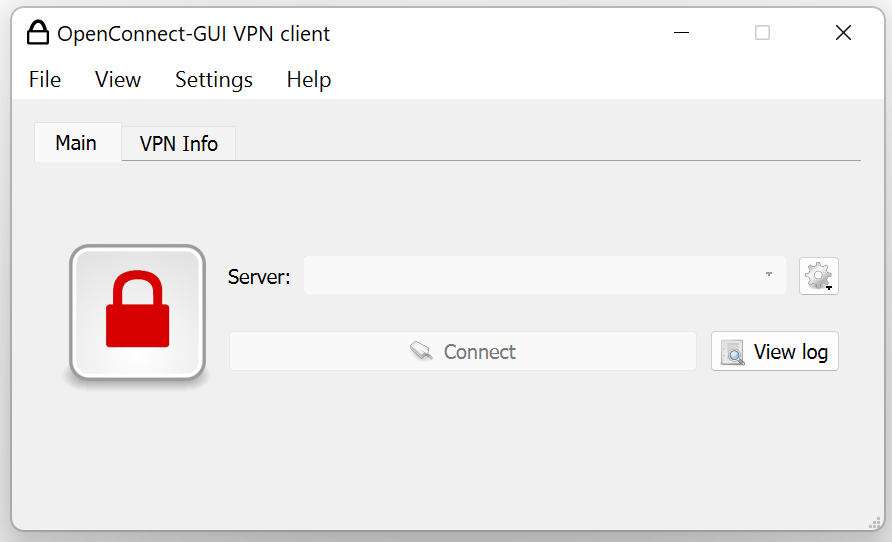Click the red padlock connection status icon

[x=137, y=313]
